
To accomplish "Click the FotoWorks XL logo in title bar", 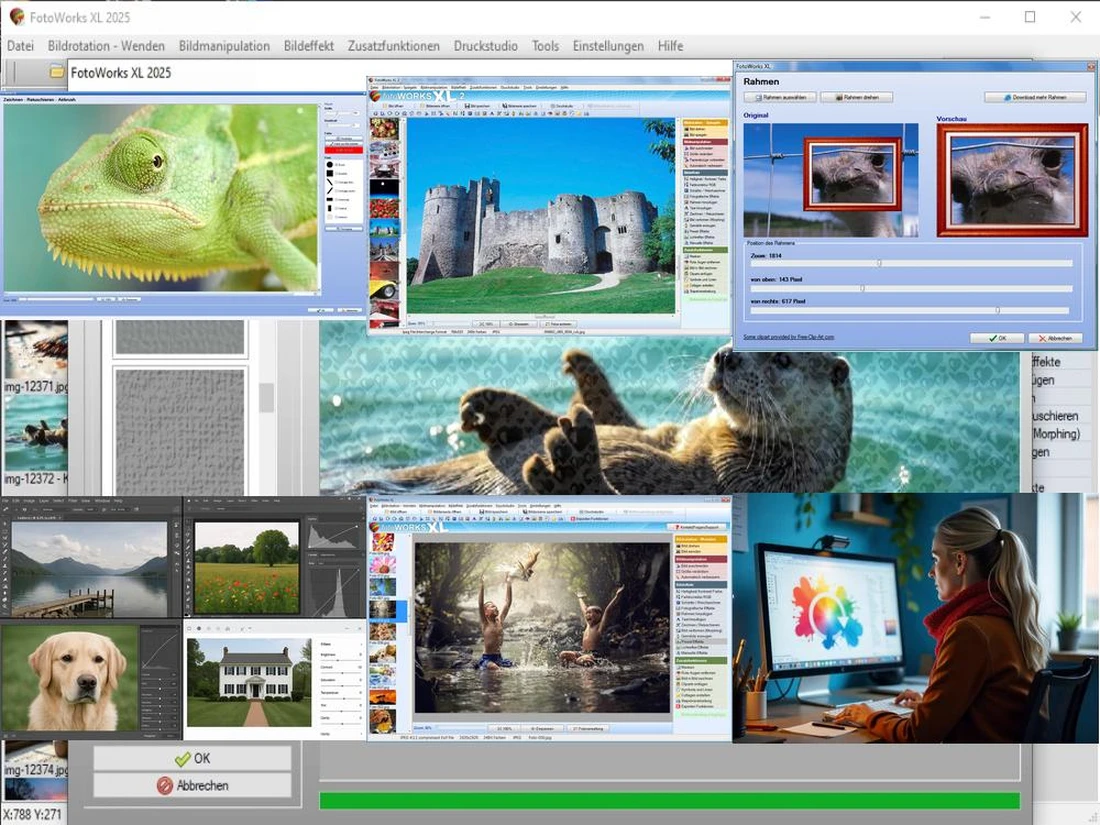I will click(x=17, y=17).
